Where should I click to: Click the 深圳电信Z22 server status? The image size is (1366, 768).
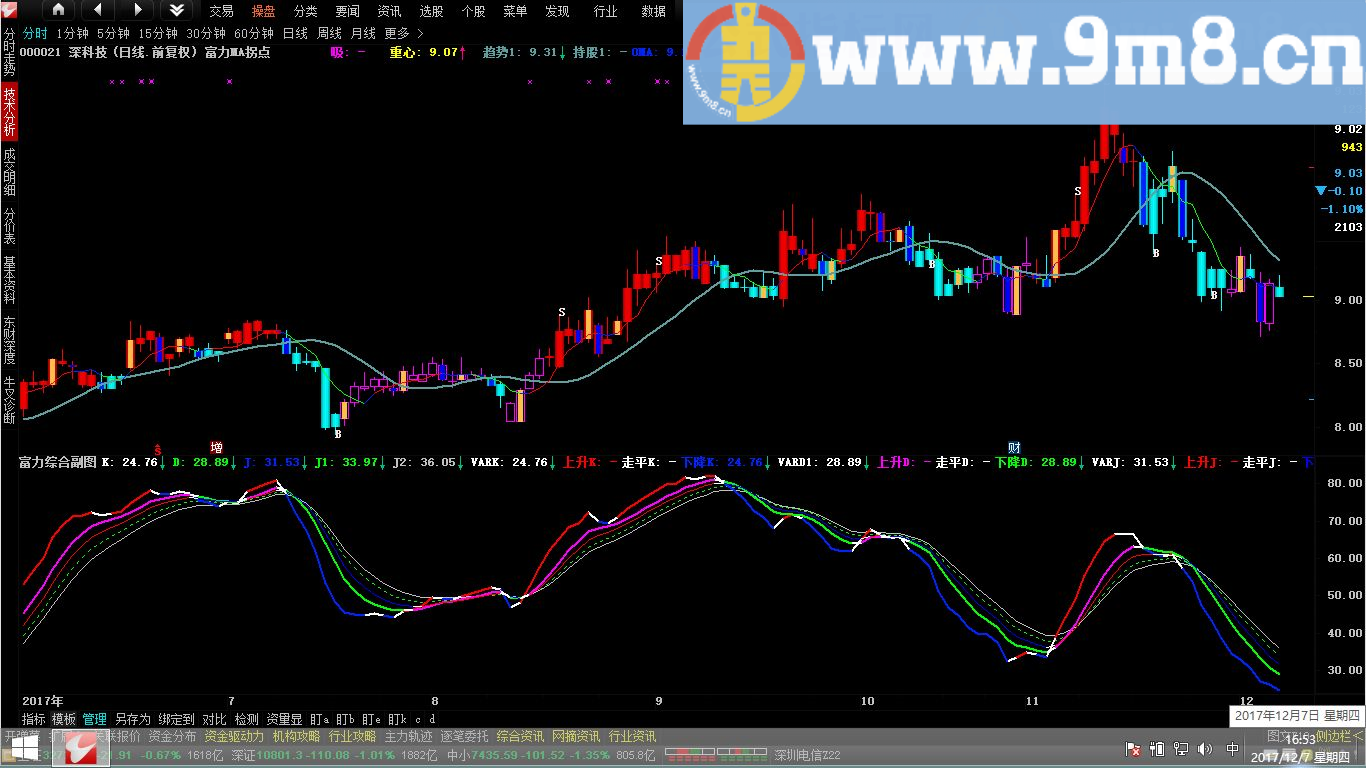pyautogui.click(x=807, y=755)
